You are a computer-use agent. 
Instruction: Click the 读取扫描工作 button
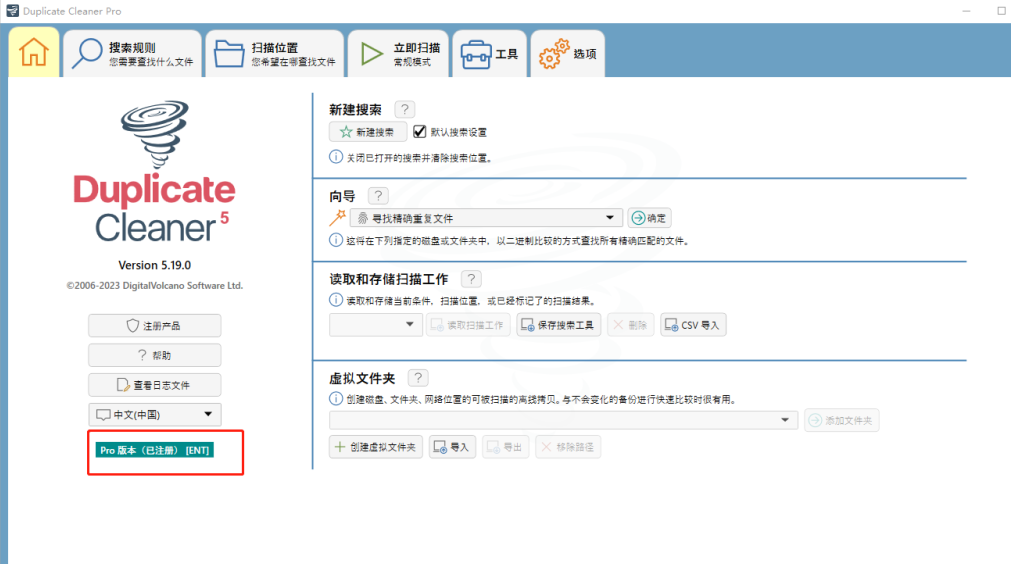tap(468, 325)
